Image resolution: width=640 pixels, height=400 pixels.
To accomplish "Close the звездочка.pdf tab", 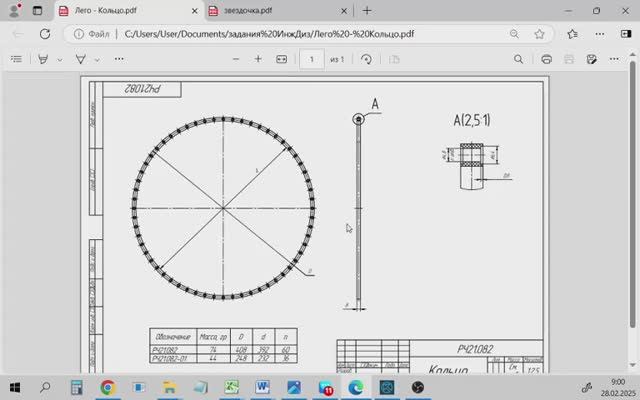I will pyautogui.click(x=344, y=11).
